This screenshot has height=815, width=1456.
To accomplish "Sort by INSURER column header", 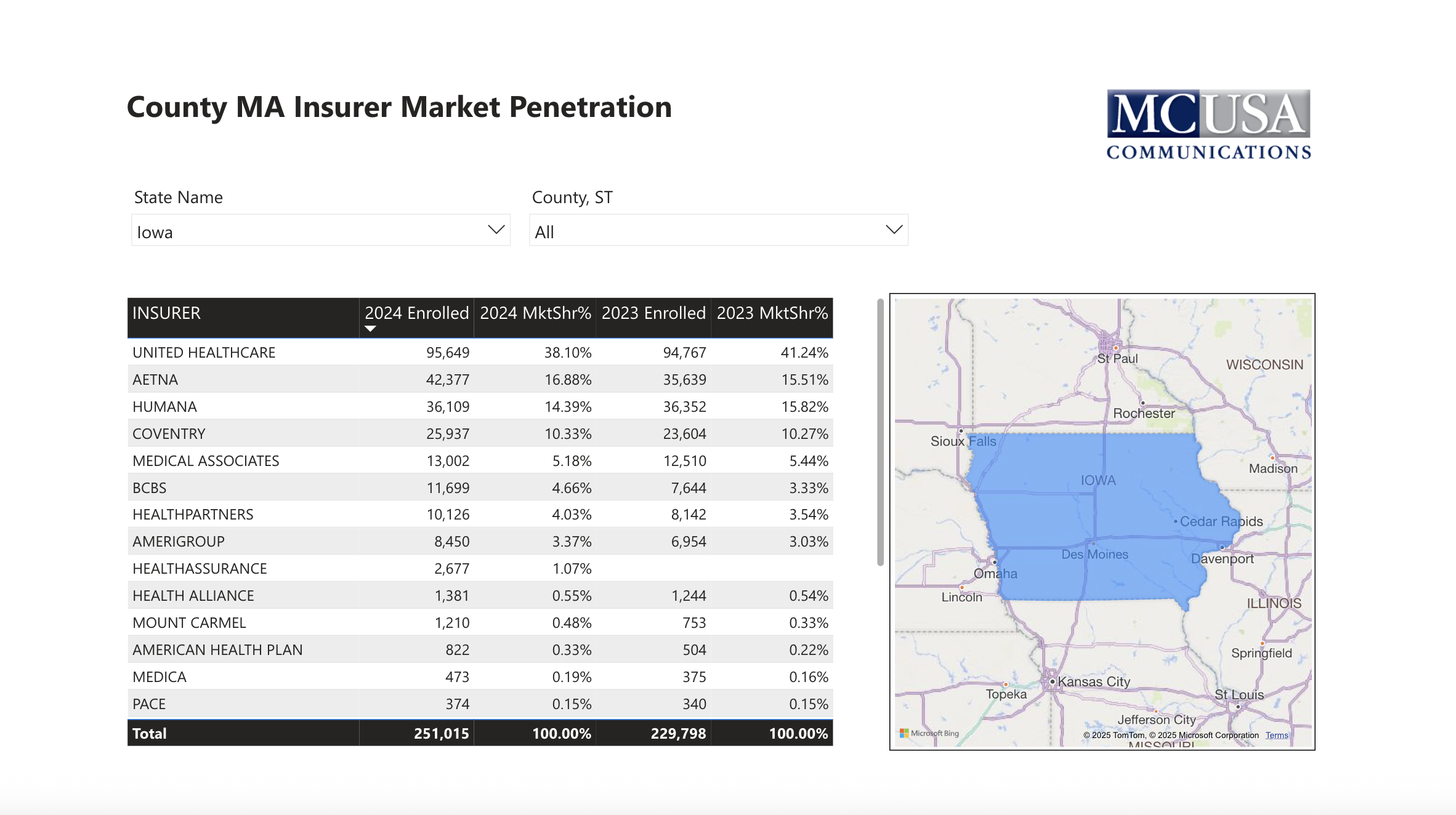I will coord(243,318).
